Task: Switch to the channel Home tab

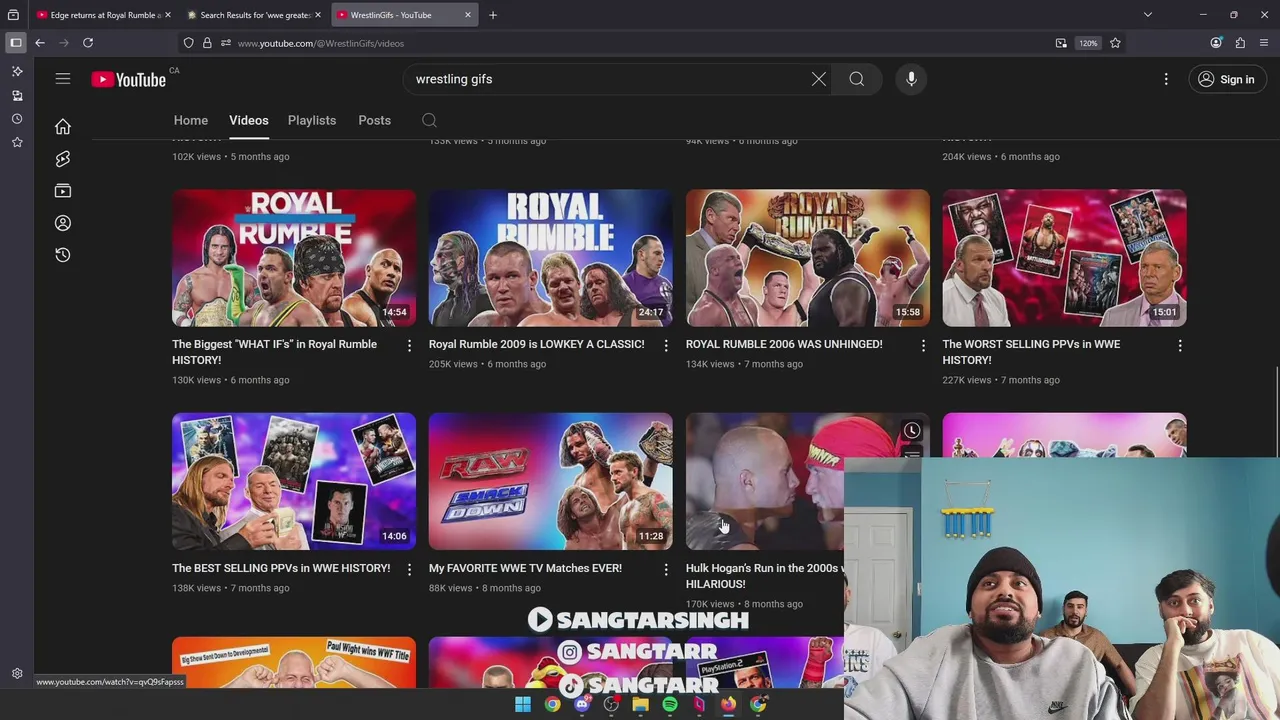Action: 191,120
